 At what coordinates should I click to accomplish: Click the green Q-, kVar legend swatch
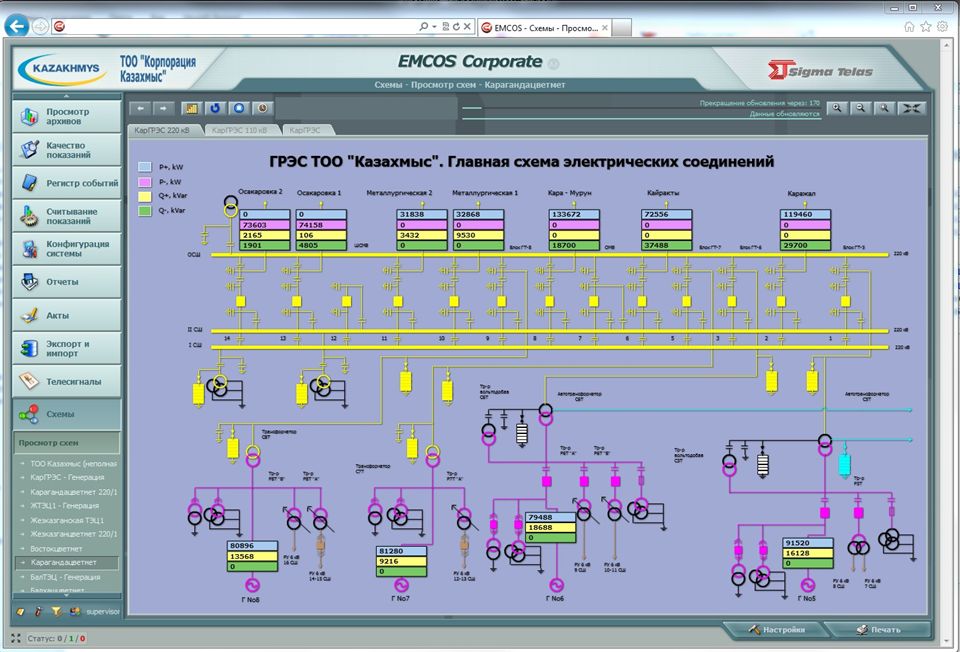145,211
